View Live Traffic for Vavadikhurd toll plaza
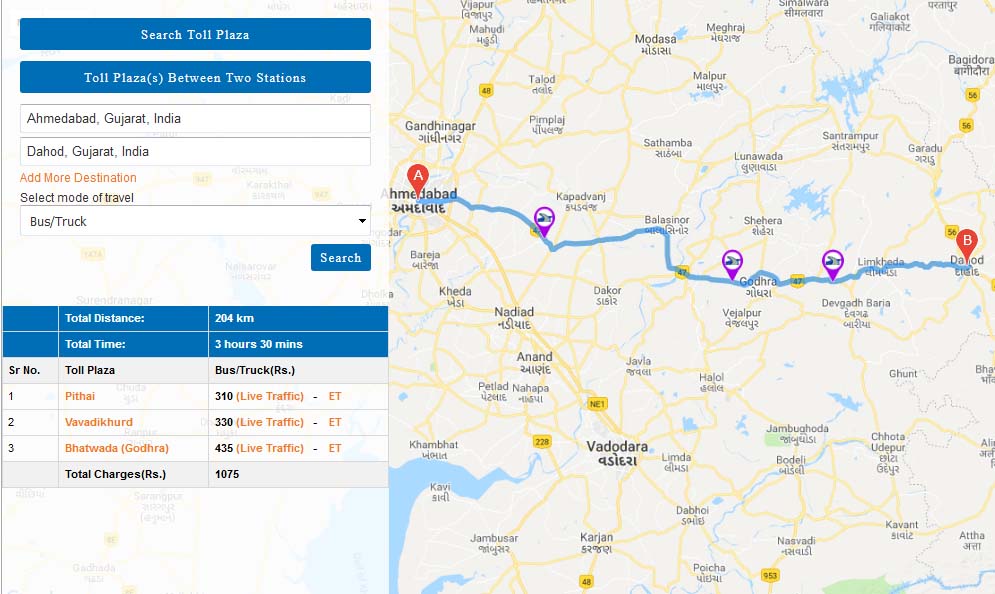The image size is (995, 594). [270, 423]
